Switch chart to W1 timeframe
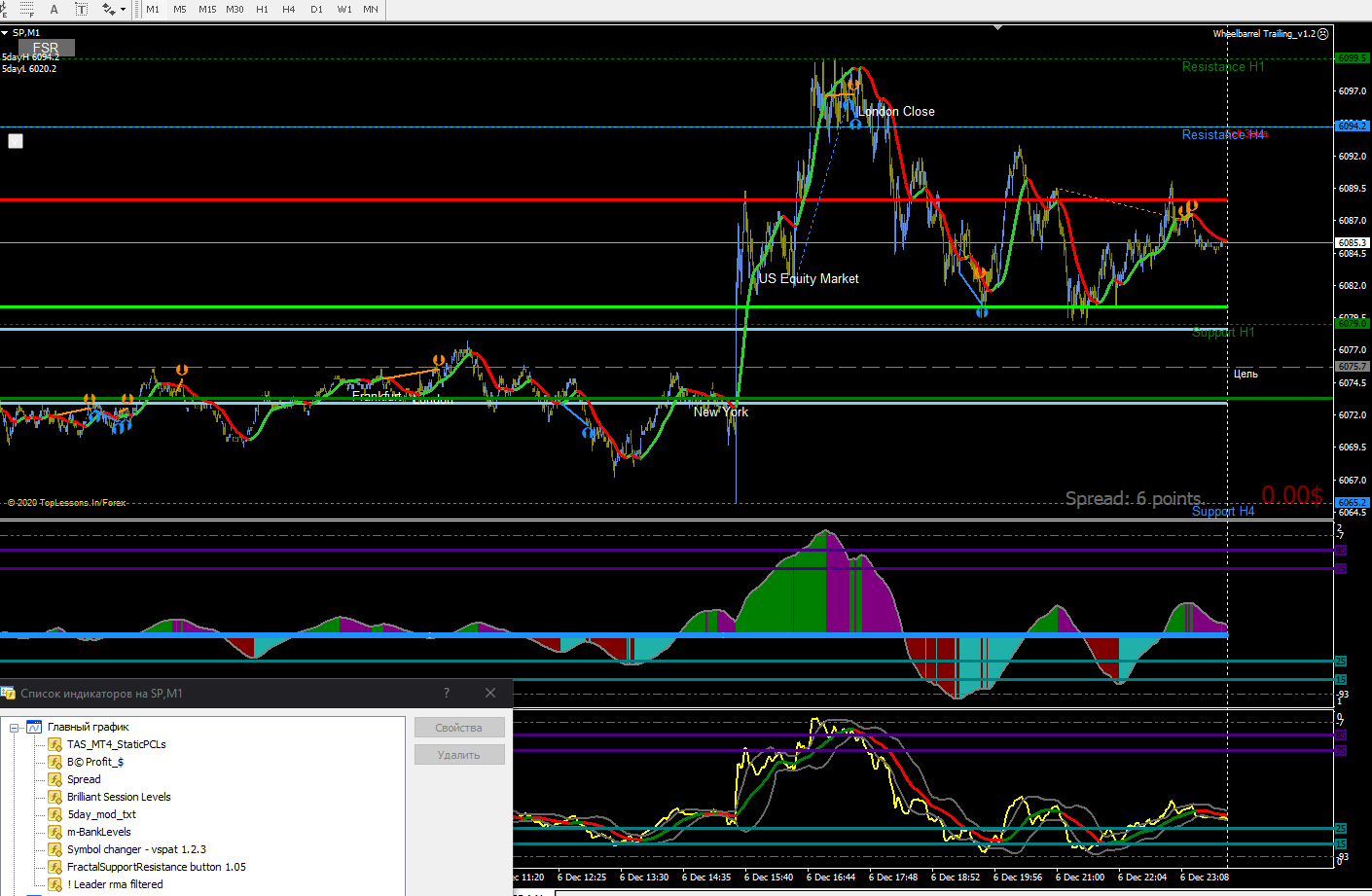1372x896 pixels. click(x=344, y=10)
